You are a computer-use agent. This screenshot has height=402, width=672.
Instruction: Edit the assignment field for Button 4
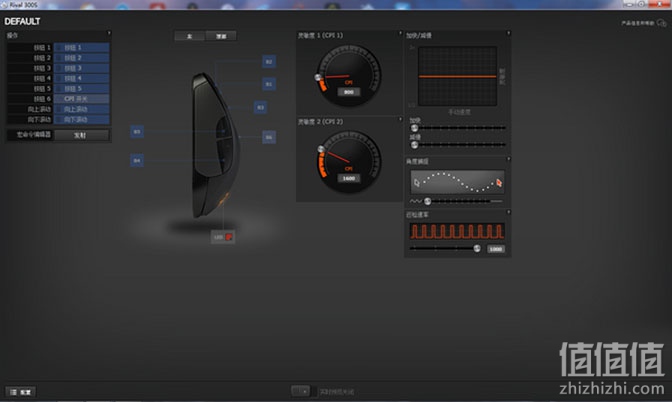(x=81, y=78)
